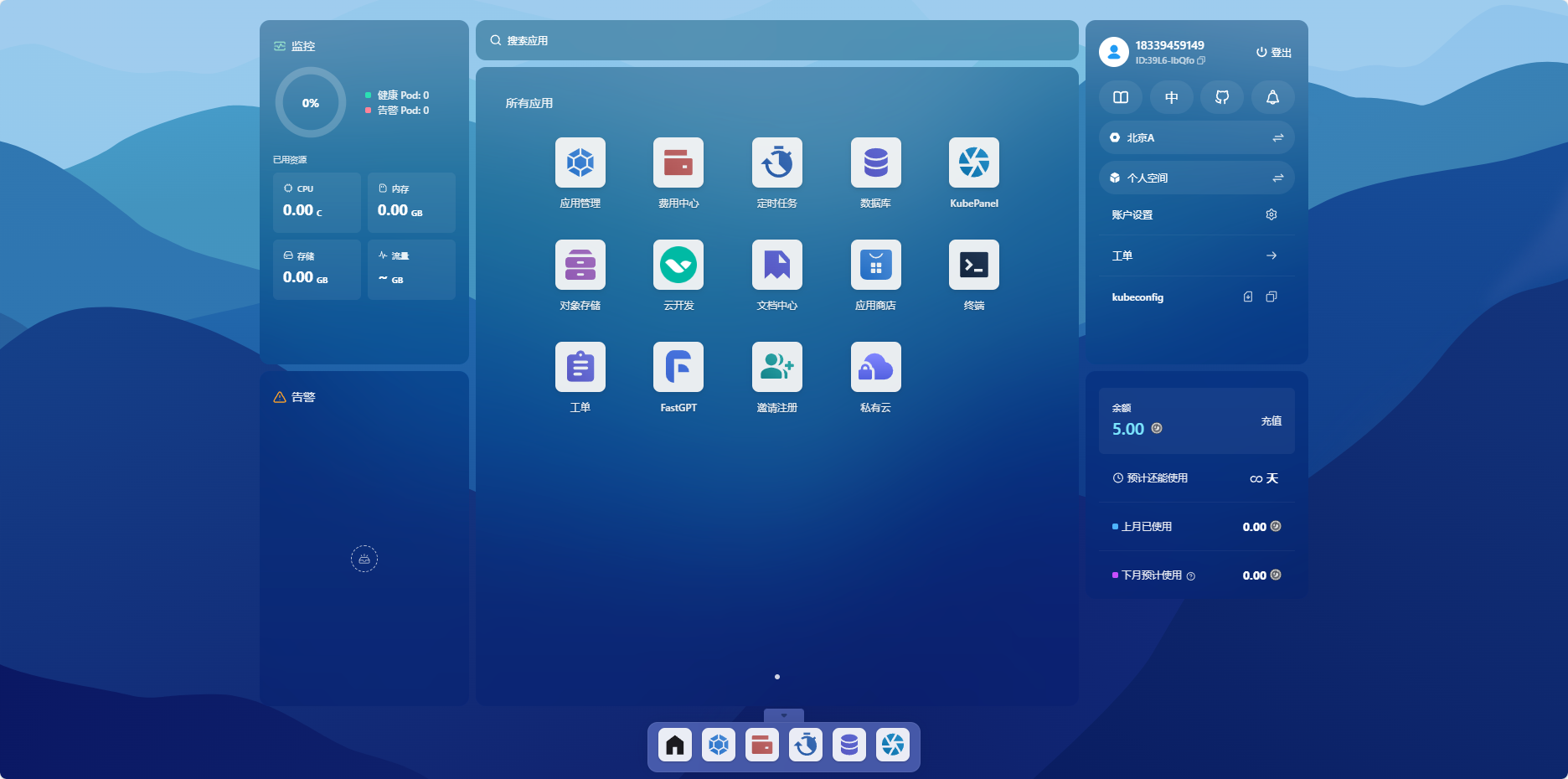
Task: Open the 数据库 app
Action: click(x=876, y=163)
